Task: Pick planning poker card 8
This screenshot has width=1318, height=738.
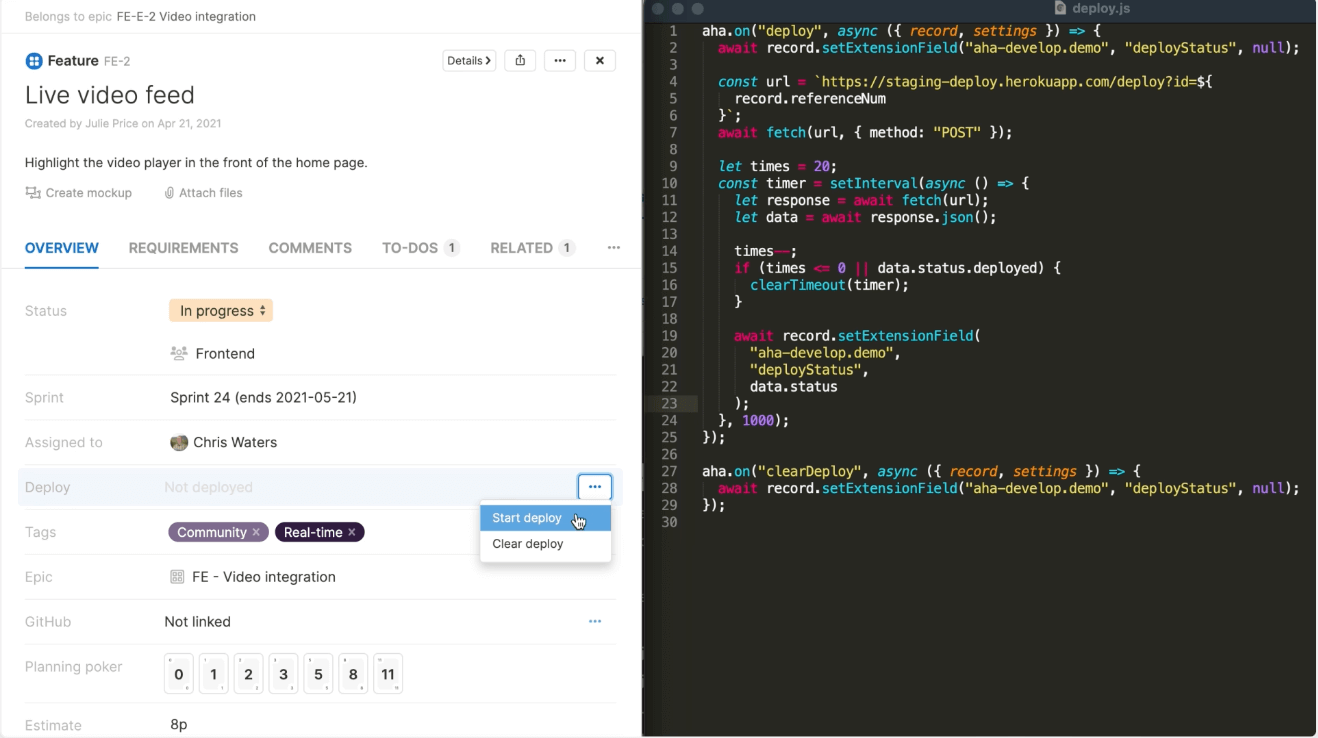Action: click(x=354, y=674)
